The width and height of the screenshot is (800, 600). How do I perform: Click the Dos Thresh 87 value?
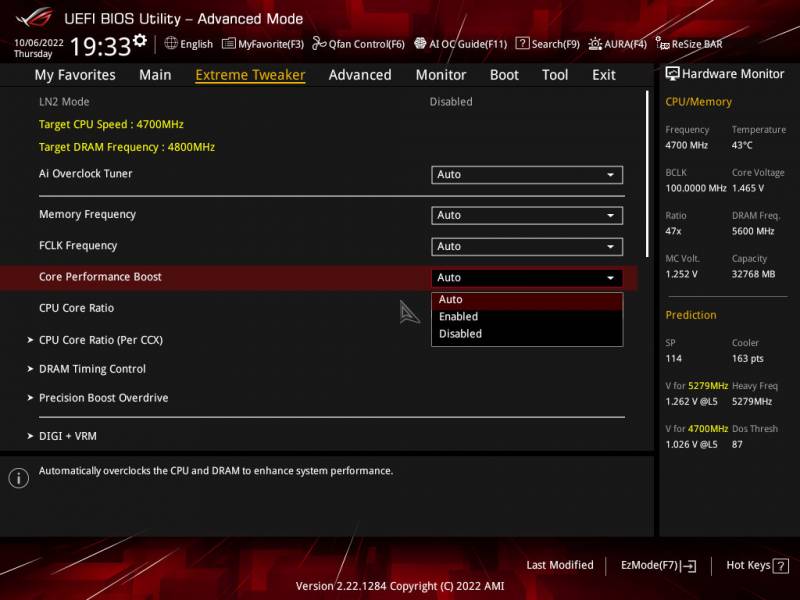(737, 444)
